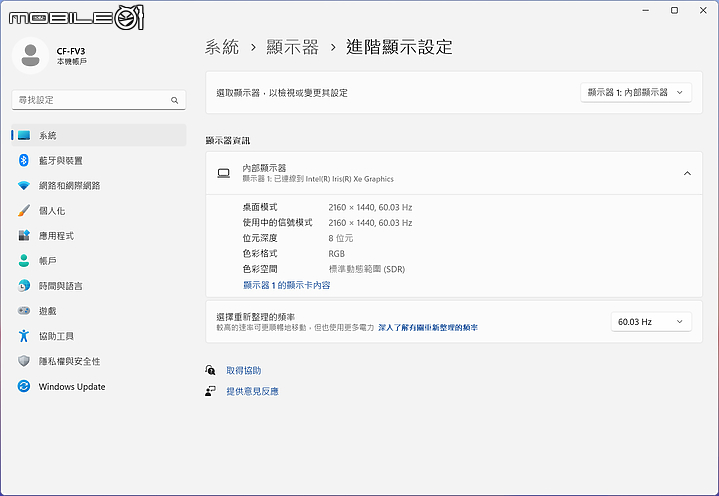Click the 提供意見反應 link
Viewport: 719px width, 496px height.
point(252,391)
